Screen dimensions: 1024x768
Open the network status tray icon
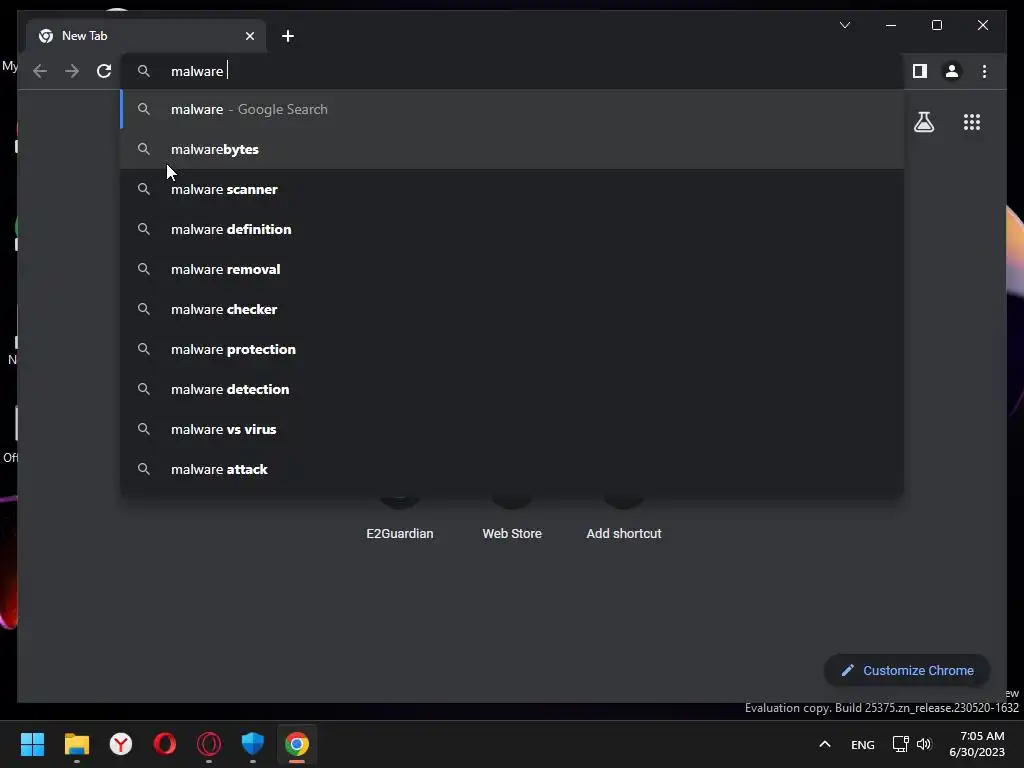click(x=901, y=744)
